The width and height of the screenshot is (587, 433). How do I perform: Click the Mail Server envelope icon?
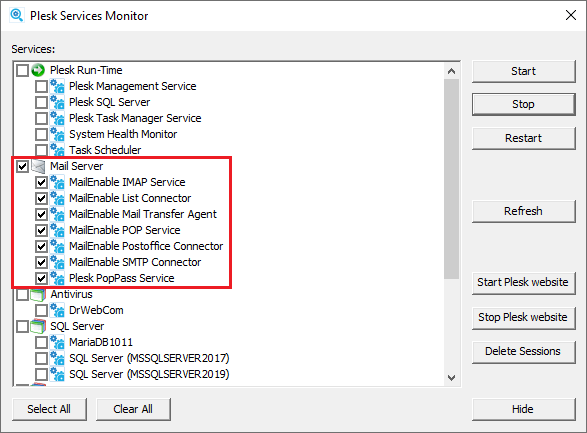point(38,166)
